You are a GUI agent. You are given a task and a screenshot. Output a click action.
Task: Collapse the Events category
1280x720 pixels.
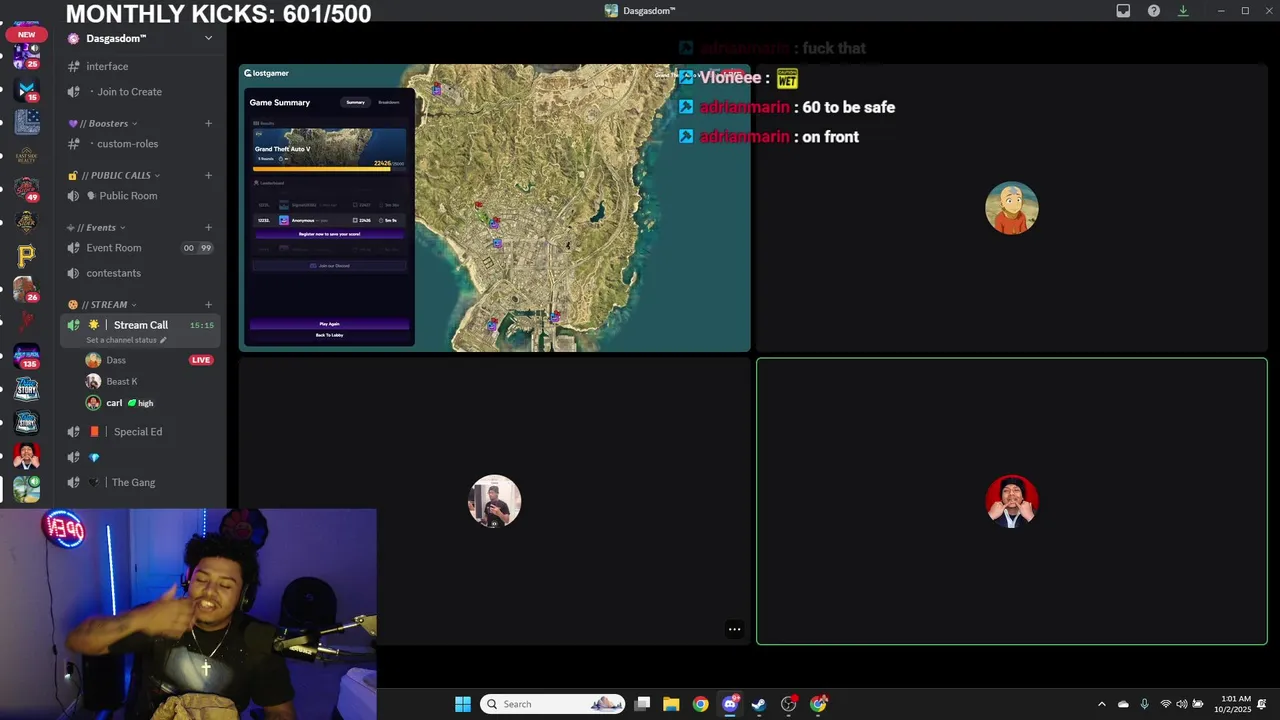coord(97,227)
